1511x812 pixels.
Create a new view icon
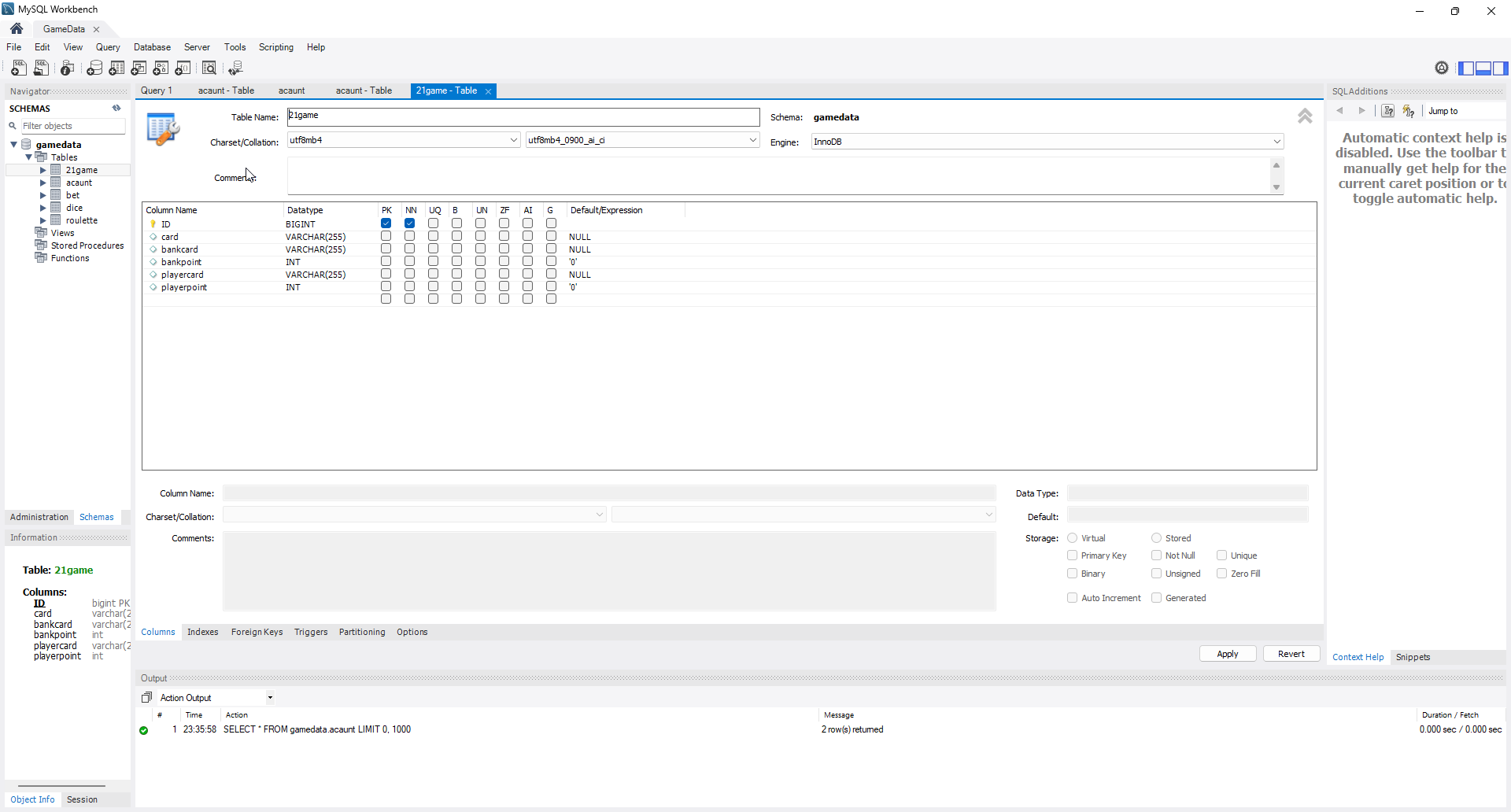[139, 68]
